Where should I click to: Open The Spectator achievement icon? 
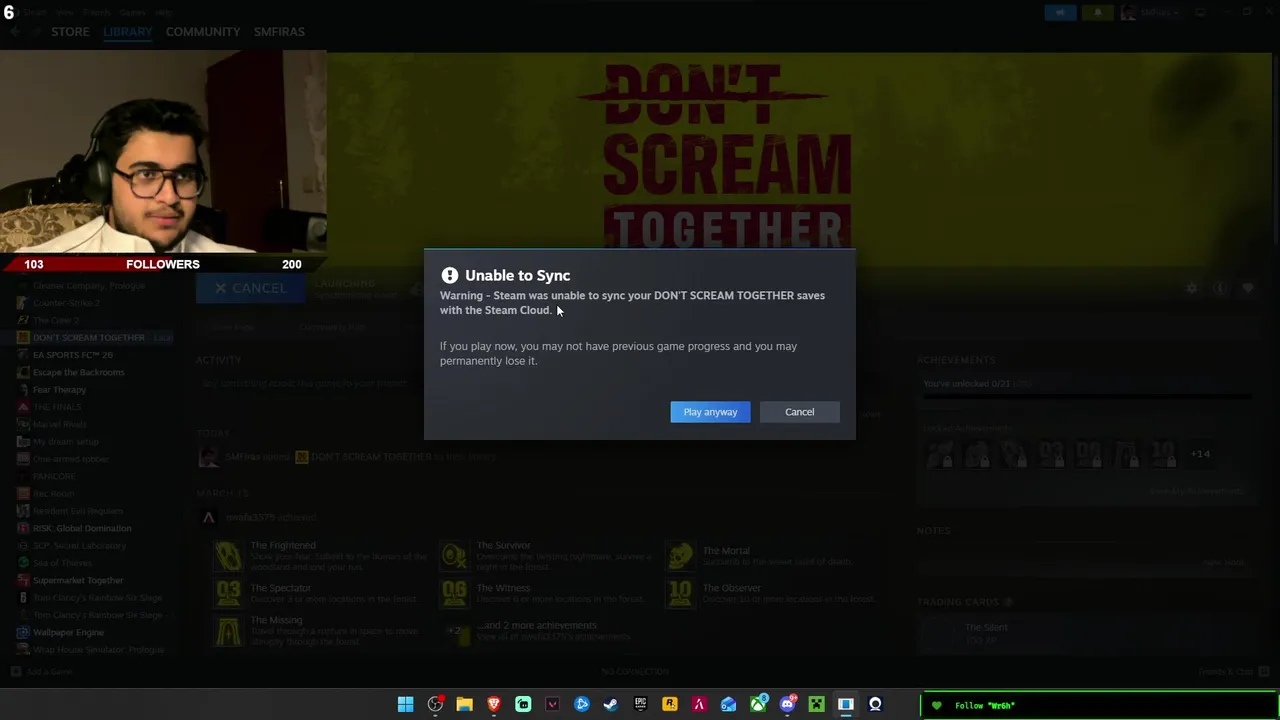tap(228, 593)
